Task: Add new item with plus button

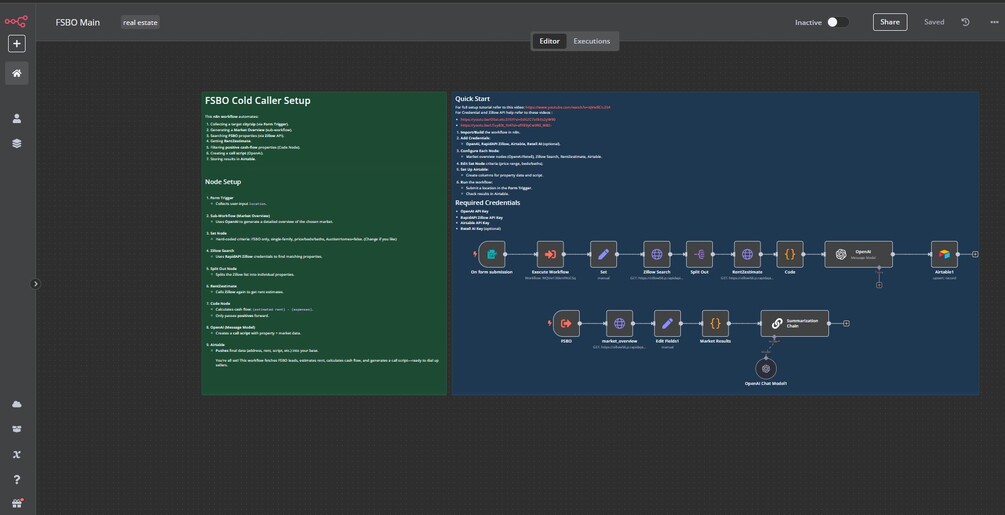Action: (x=17, y=44)
